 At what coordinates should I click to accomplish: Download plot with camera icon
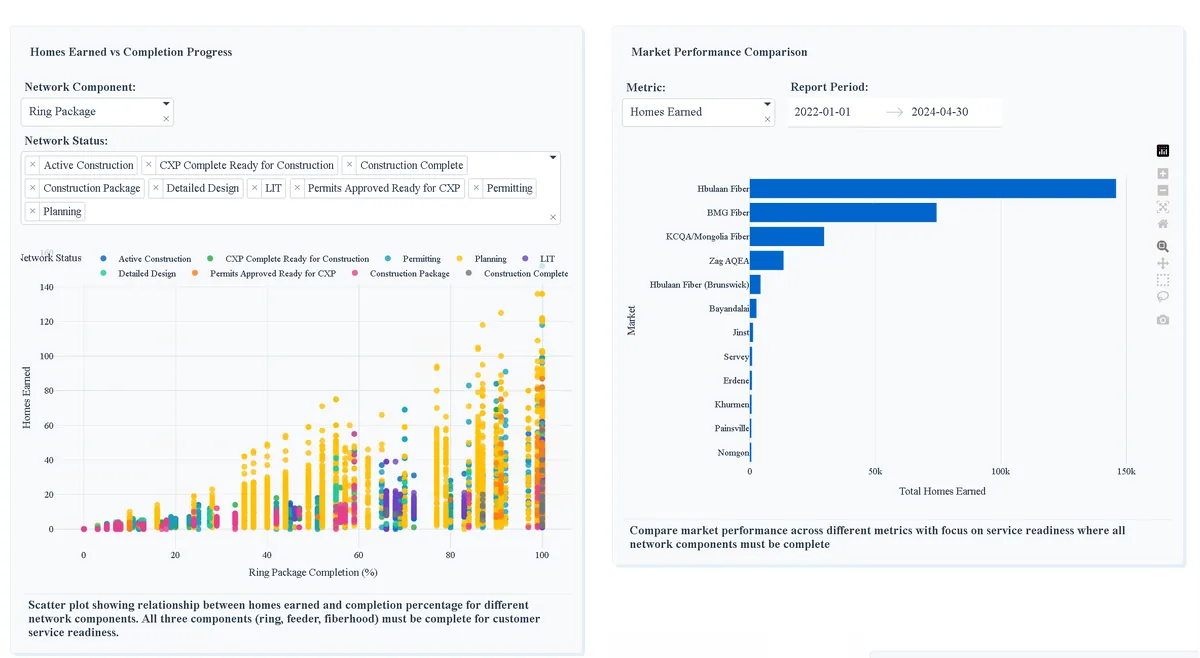(1162, 320)
